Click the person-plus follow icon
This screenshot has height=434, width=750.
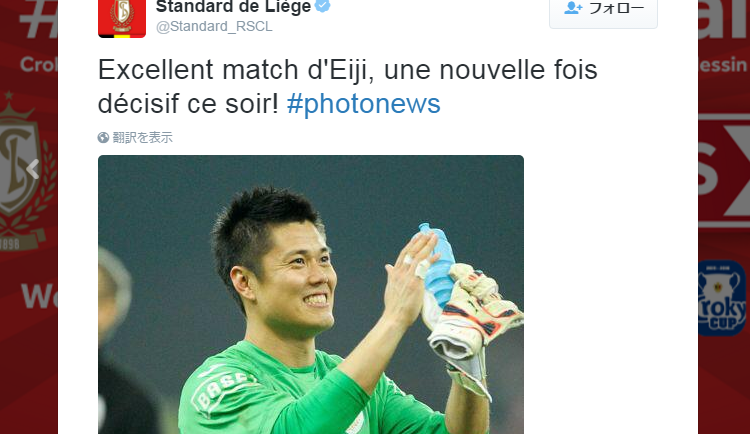pos(573,8)
